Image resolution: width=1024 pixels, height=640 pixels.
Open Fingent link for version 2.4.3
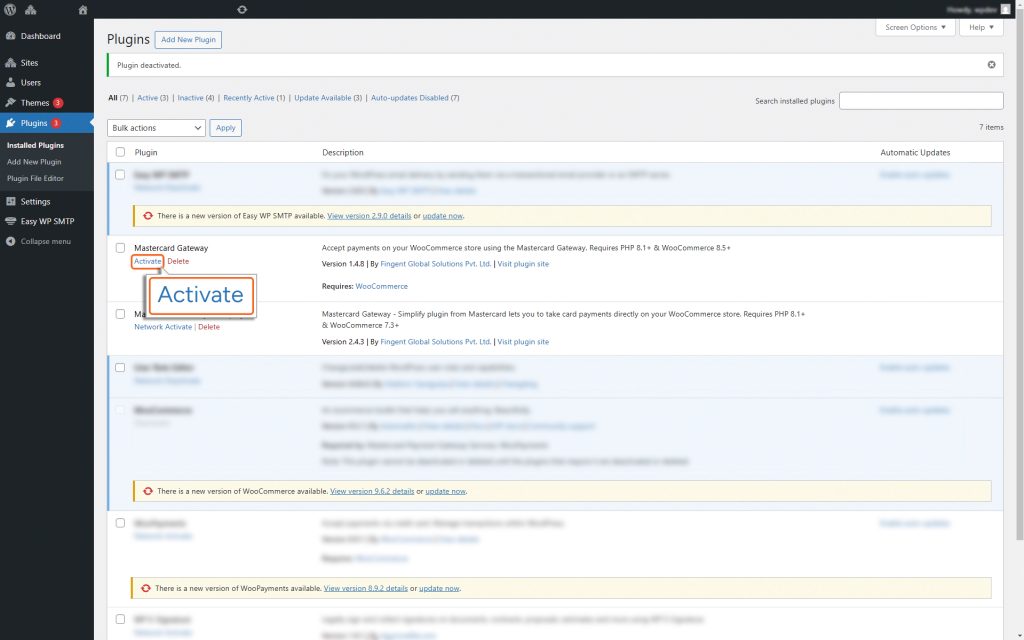[x=435, y=342]
